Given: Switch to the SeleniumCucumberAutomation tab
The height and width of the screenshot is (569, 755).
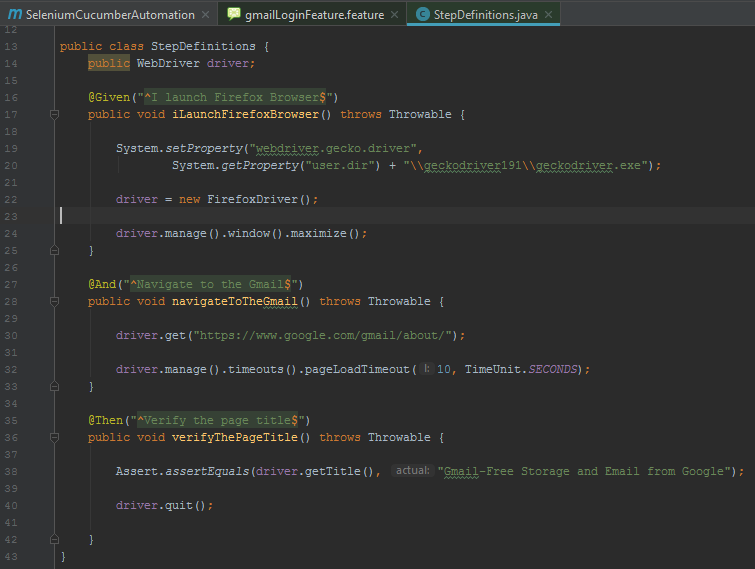Looking at the screenshot, I should (x=110, y=14).
